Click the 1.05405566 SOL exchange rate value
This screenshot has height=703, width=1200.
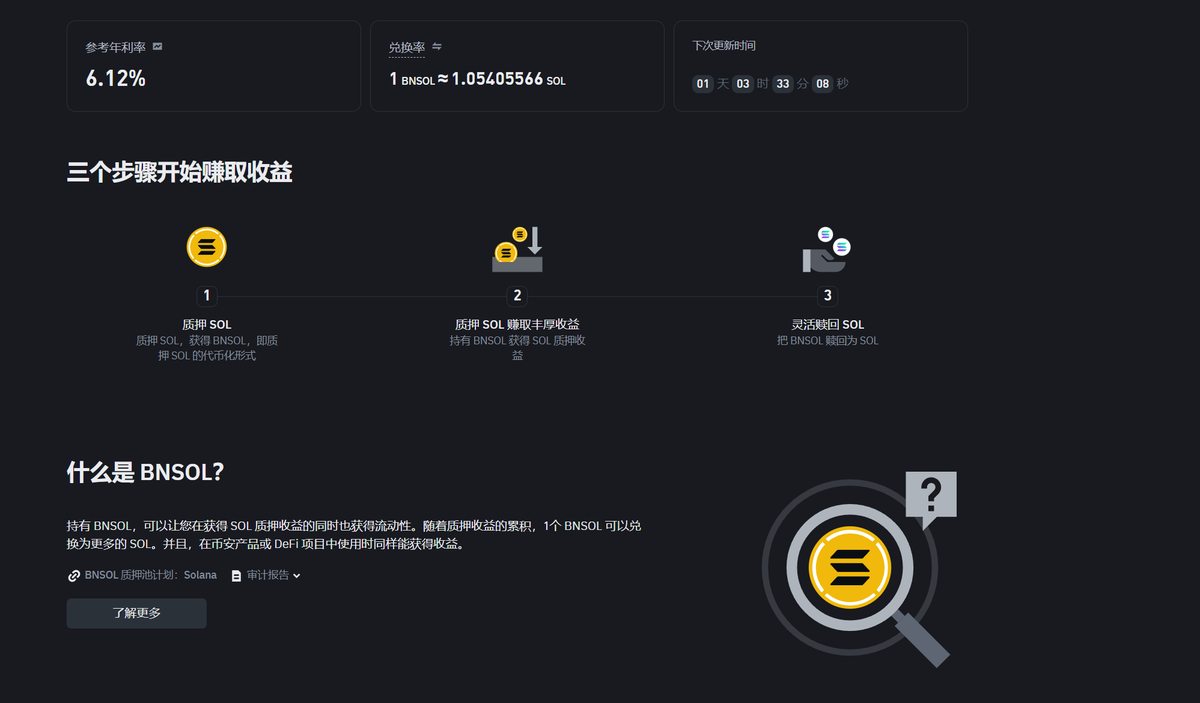(x=508, y=79)
